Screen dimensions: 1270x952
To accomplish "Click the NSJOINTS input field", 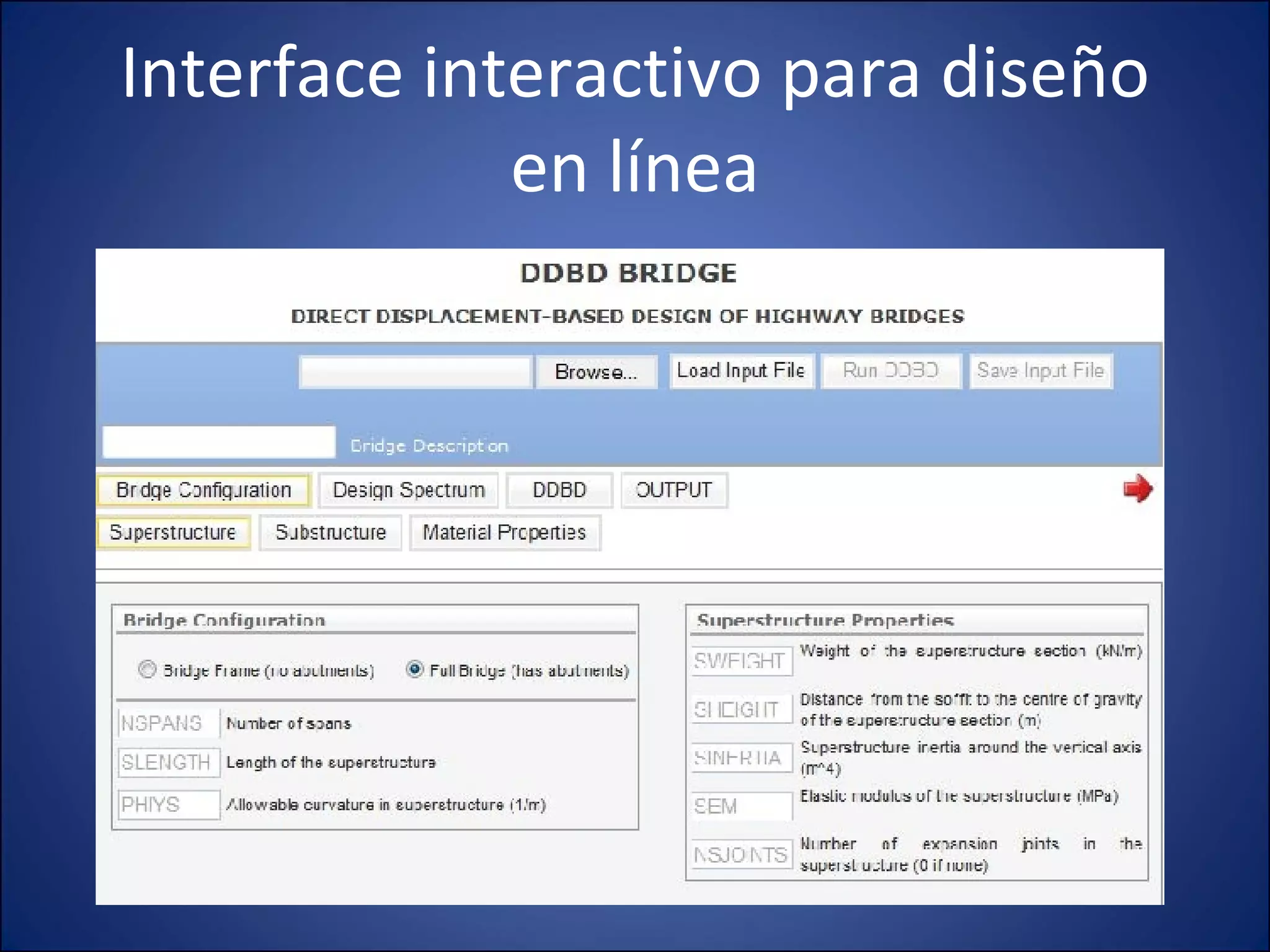I will pyautogui.click(x=742, y=855).
